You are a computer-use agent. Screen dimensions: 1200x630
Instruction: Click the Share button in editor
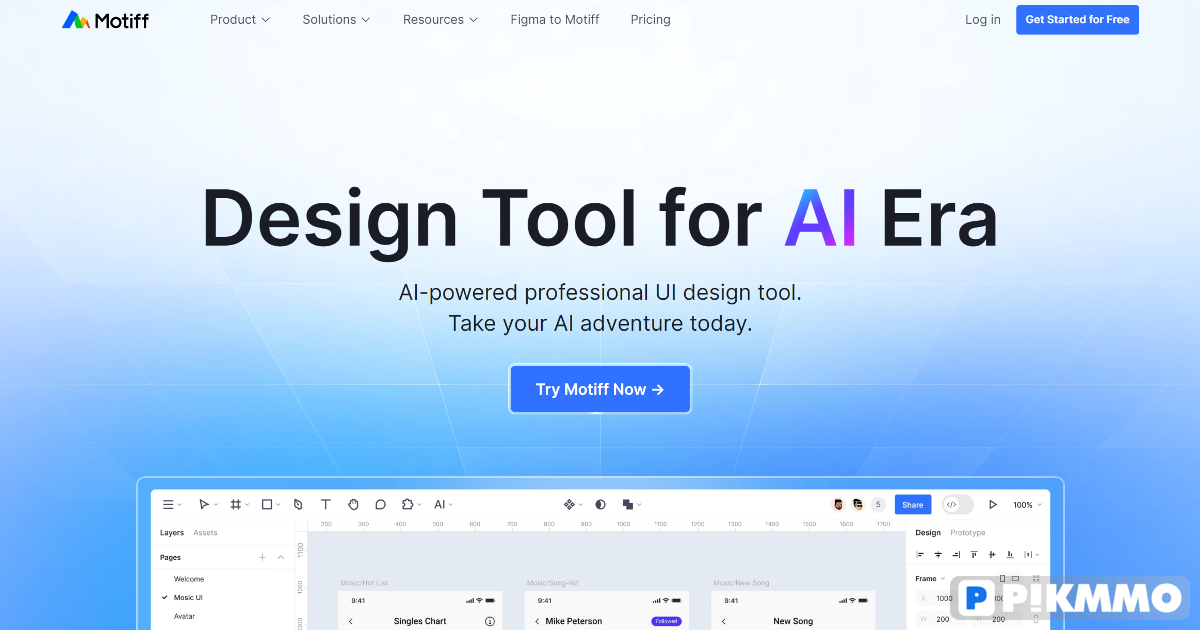(x=913, y=505)
